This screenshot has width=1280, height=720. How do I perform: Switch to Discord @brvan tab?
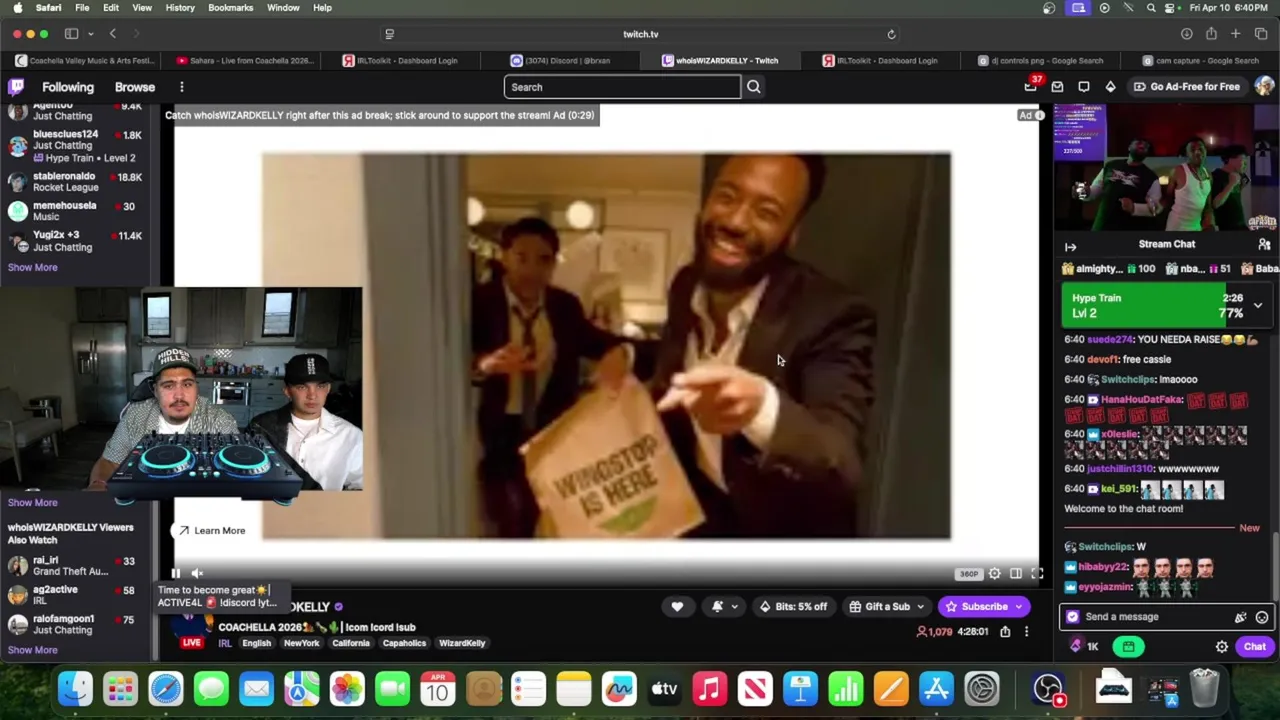560,60
